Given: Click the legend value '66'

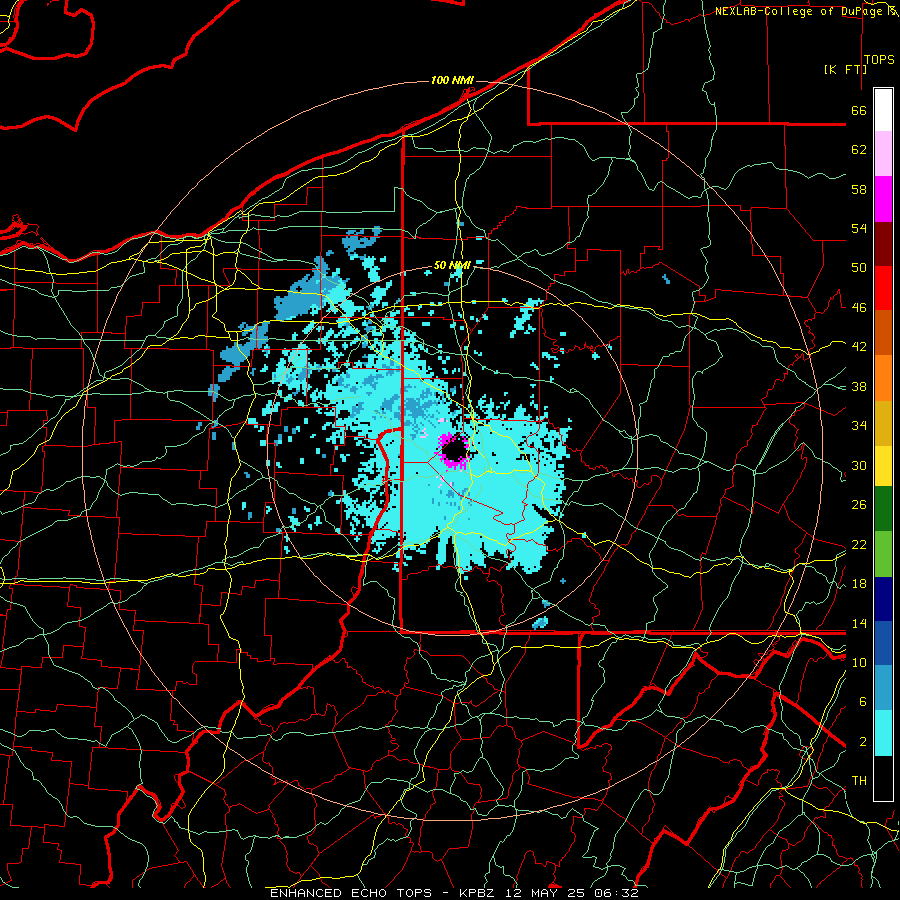Looking at the screenshot, I should [x=859, y=110].
